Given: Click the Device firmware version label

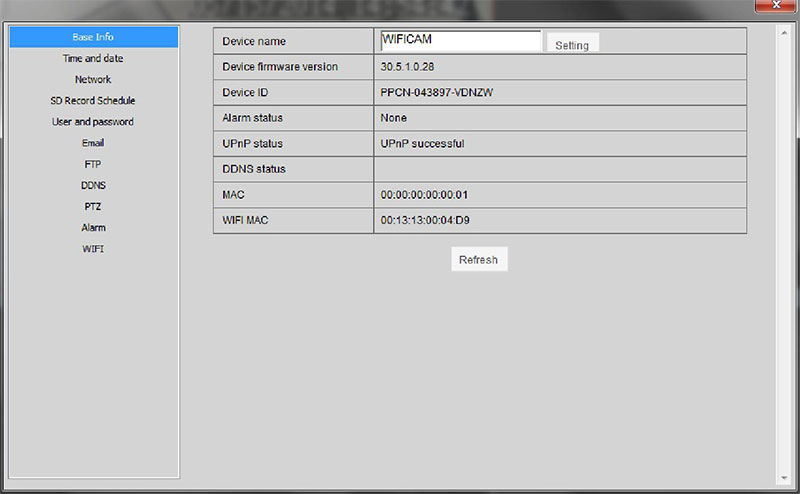Looking at the screenshot, I should tap(280, 67).
